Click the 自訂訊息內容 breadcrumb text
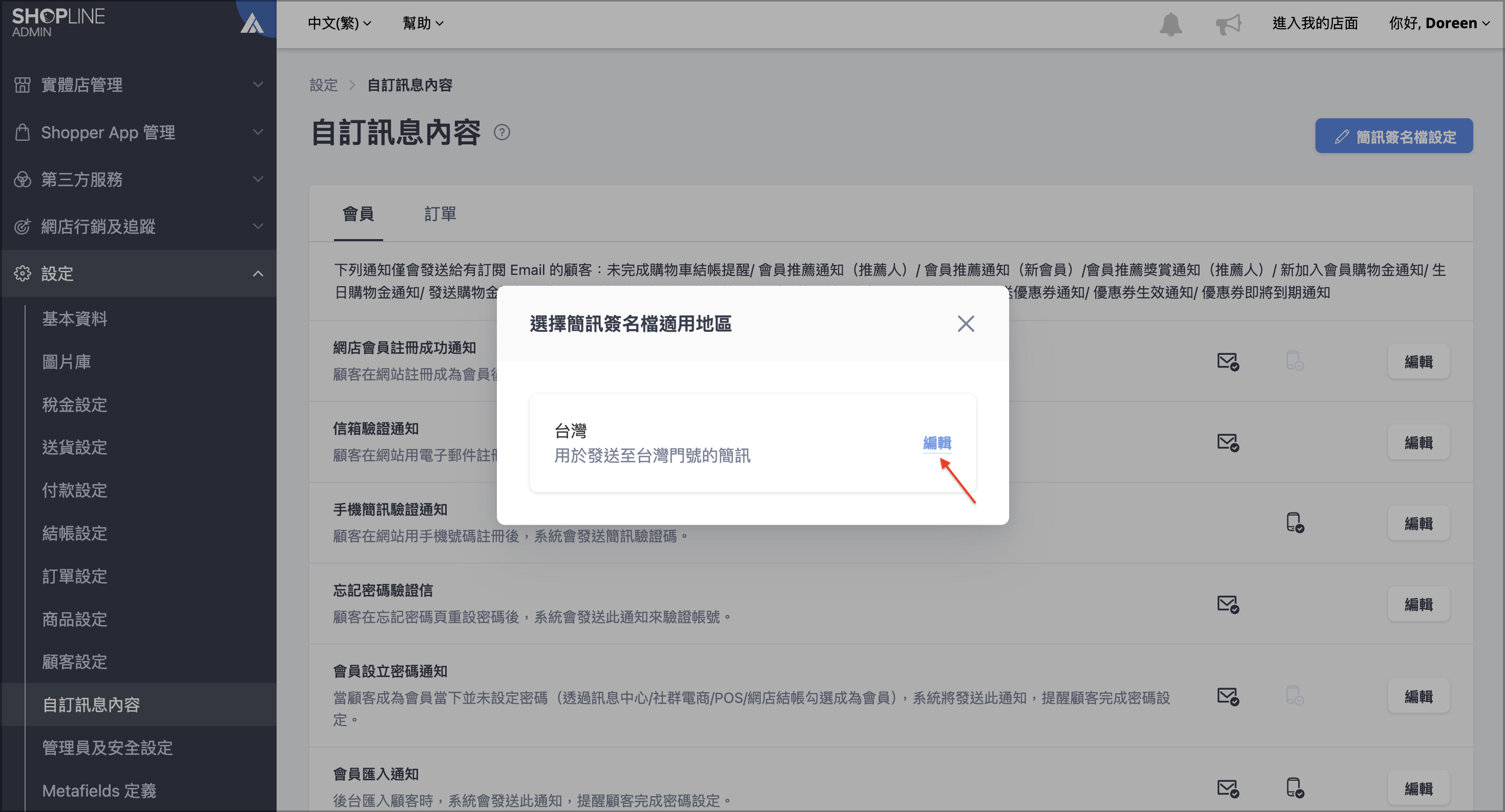 410,85
